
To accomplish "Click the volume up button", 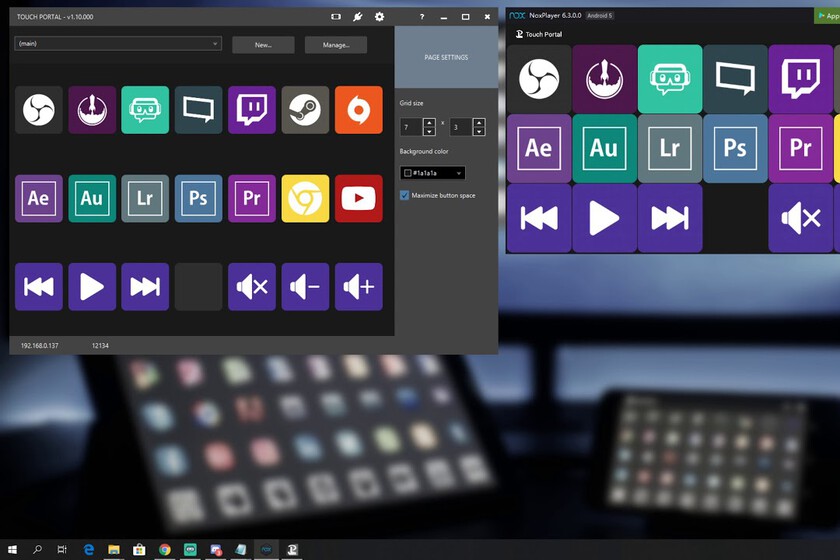I will pos(358,287).
